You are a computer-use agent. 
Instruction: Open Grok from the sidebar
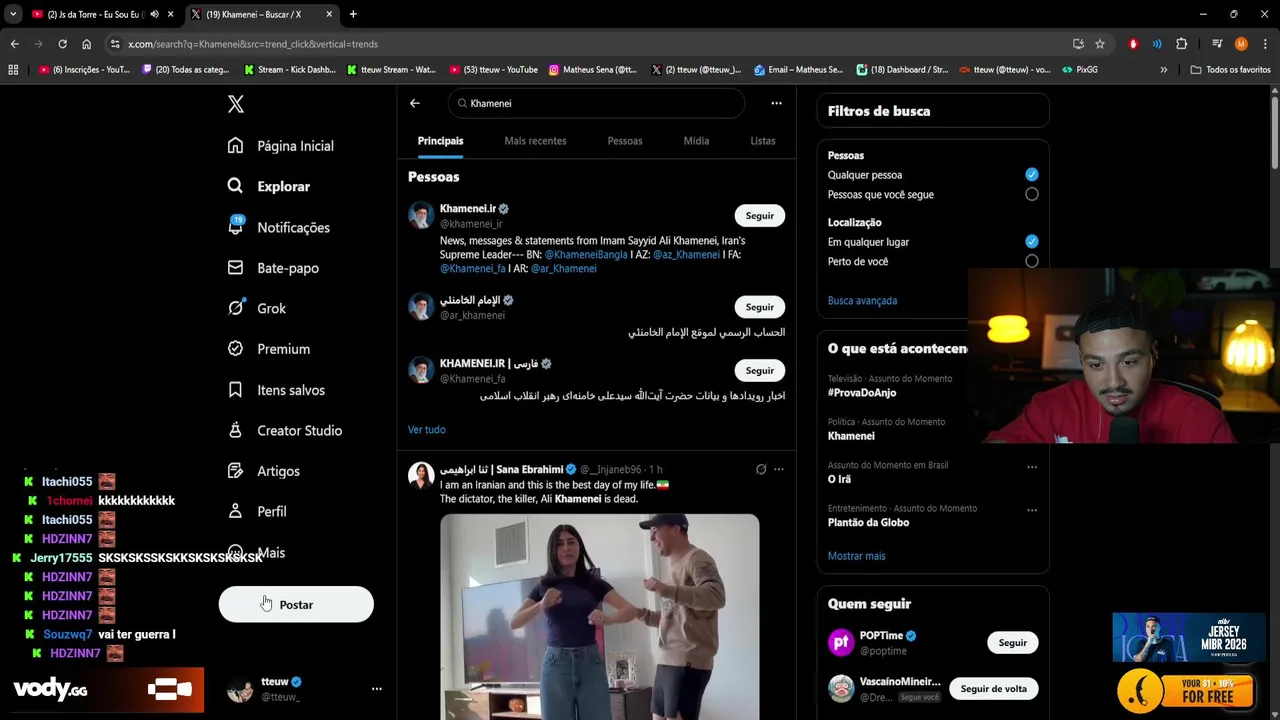pyautogui.click(x=257, y=308)
